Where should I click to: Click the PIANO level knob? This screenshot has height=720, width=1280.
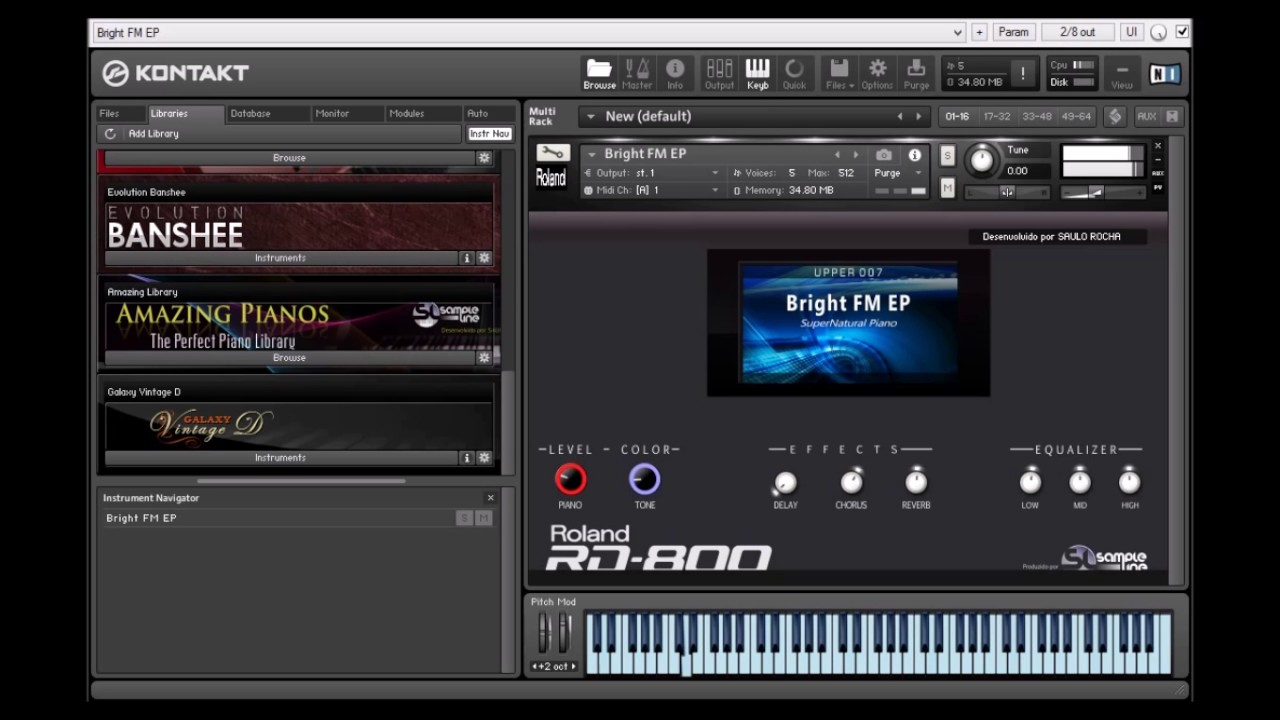coord(571,480)
